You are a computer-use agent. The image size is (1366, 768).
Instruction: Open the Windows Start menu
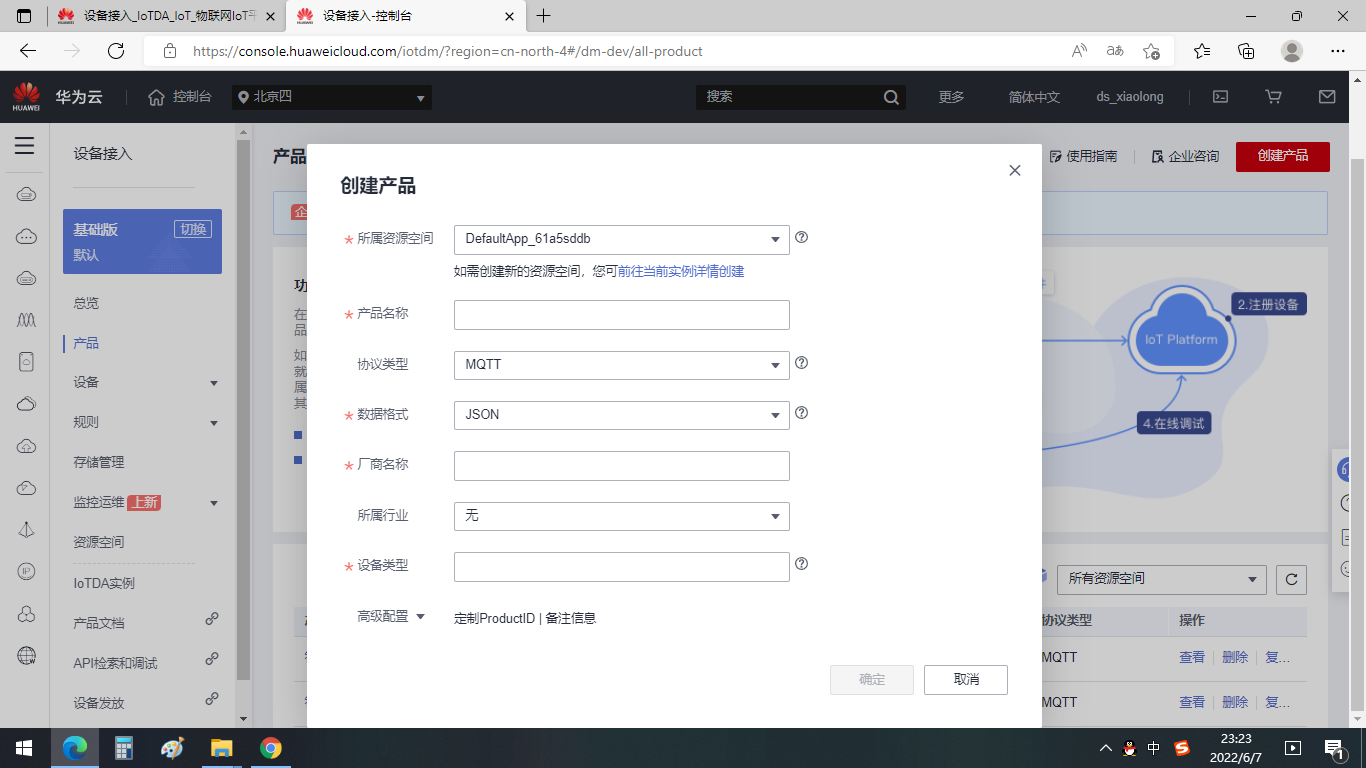click(x=24, y=748)
